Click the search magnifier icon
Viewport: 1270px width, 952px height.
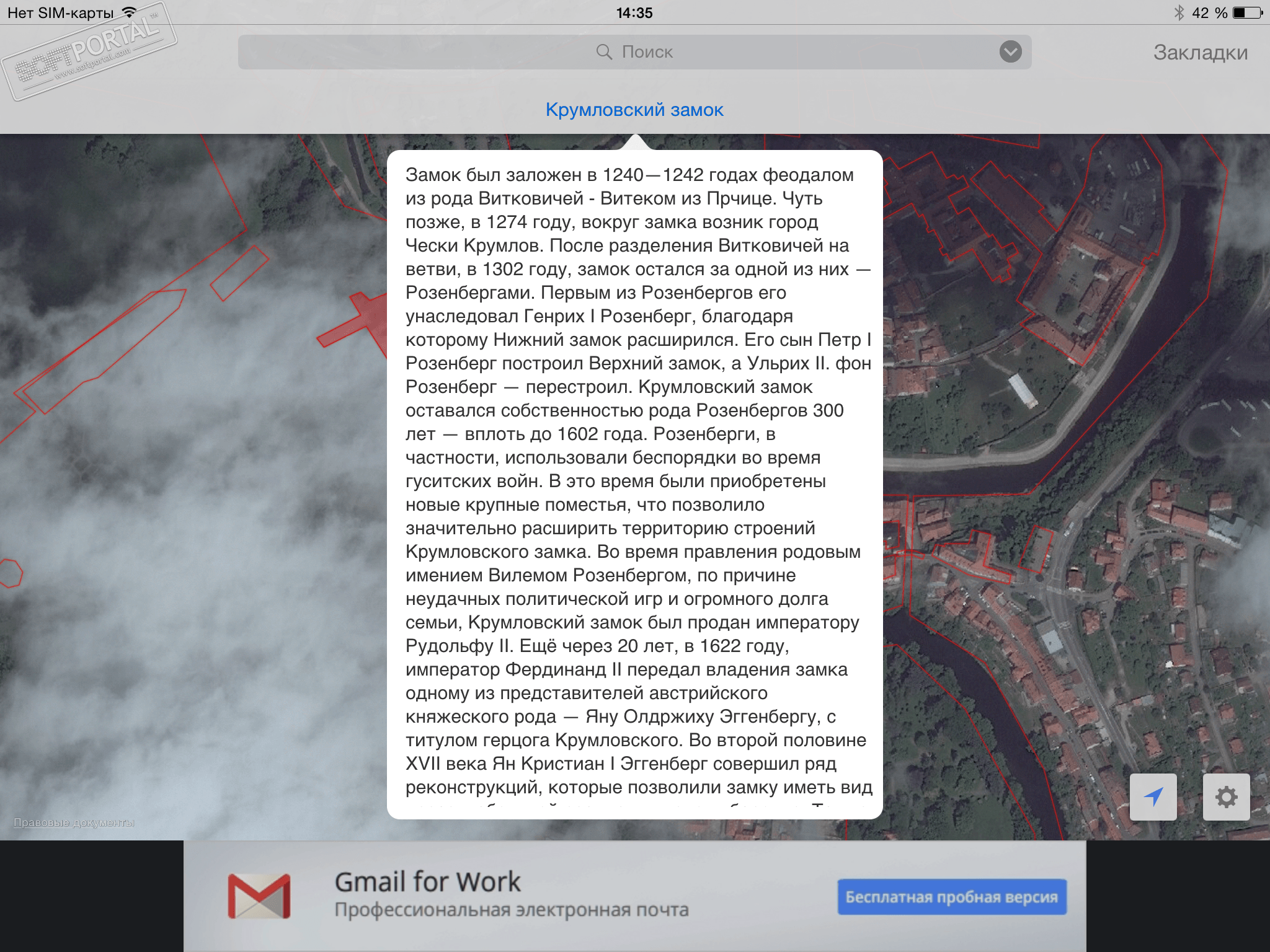pos(603,51)
